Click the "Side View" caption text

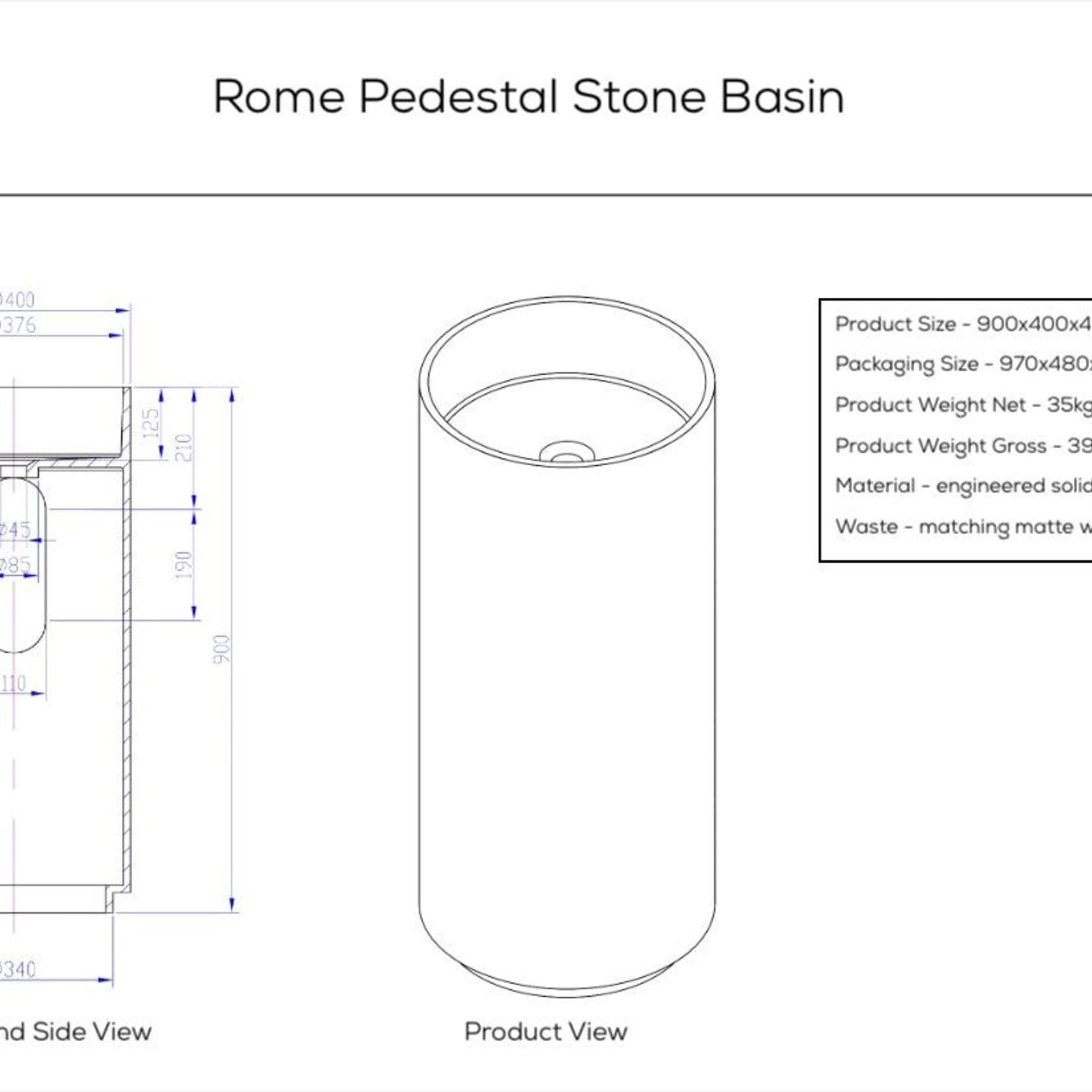(x=92, y=1031)
